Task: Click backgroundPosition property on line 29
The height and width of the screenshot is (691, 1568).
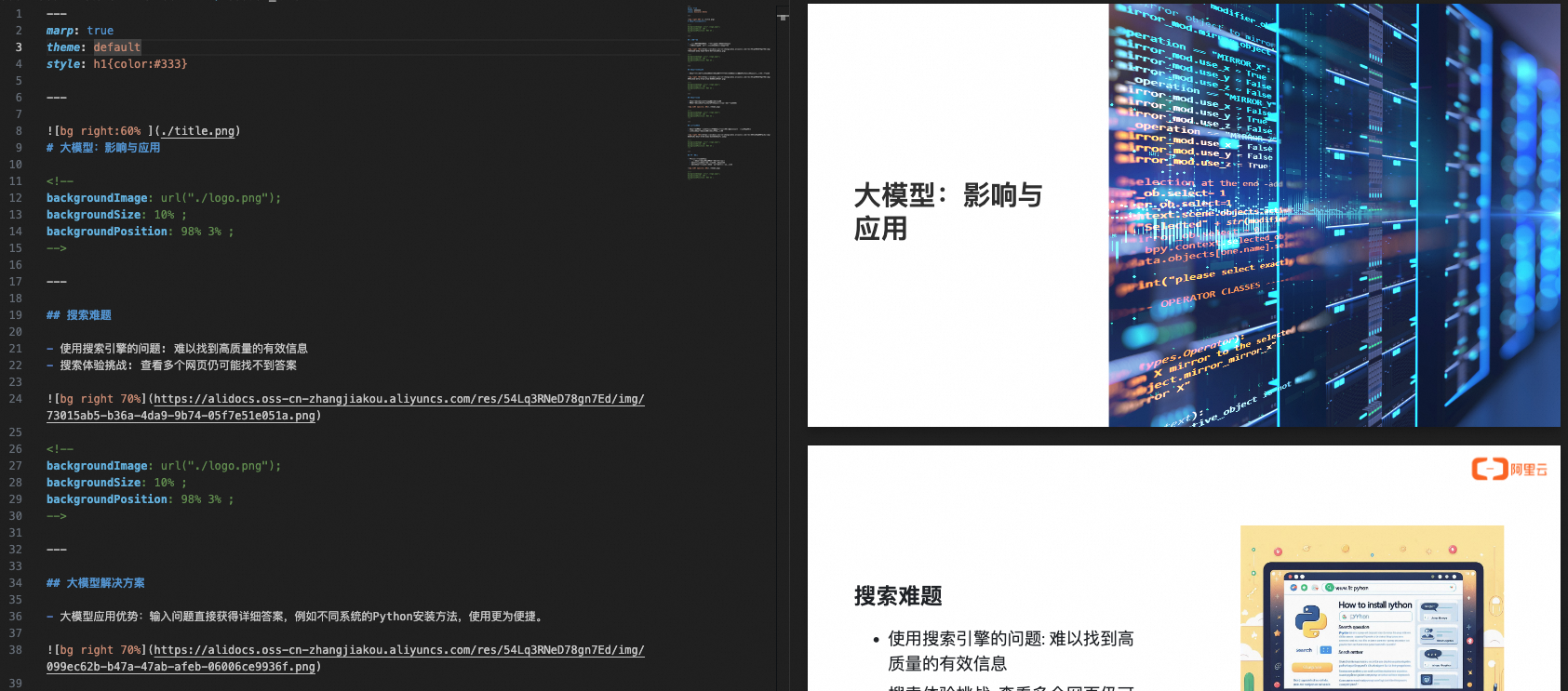Action: click(107, 499)
